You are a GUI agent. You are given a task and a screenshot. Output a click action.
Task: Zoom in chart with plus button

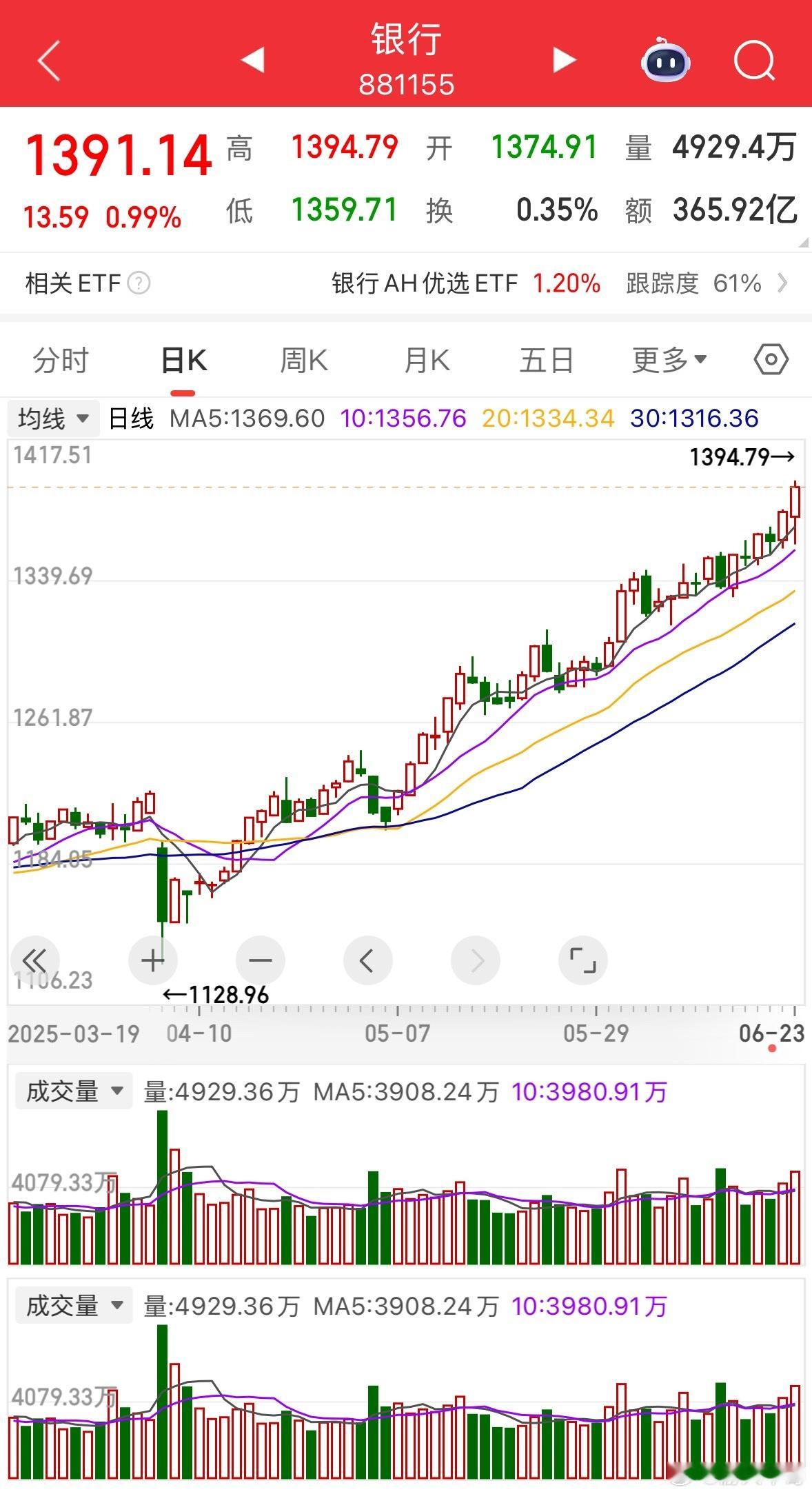pos(152,960)
